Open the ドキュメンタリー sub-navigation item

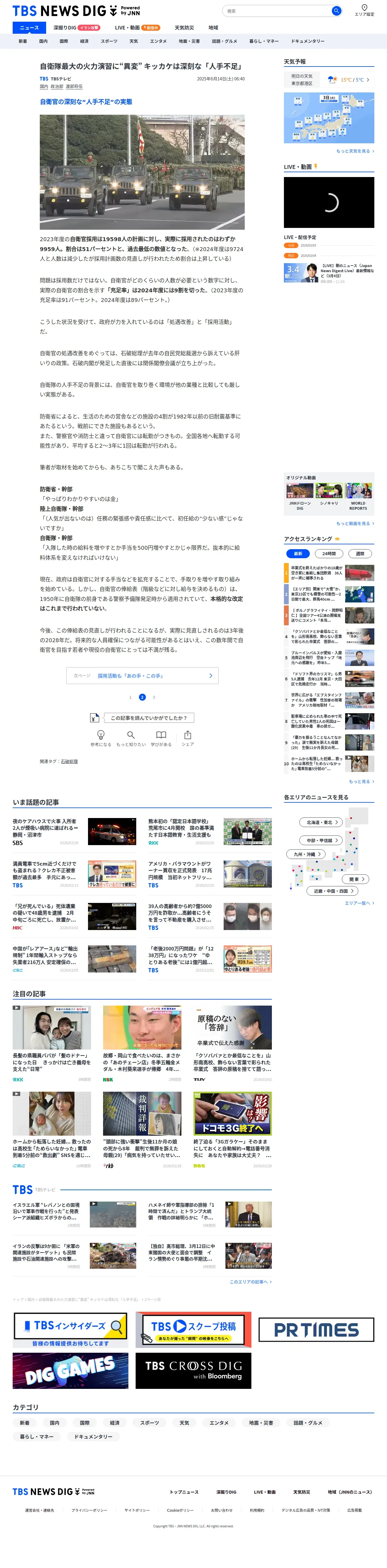[x=308, y=41]
